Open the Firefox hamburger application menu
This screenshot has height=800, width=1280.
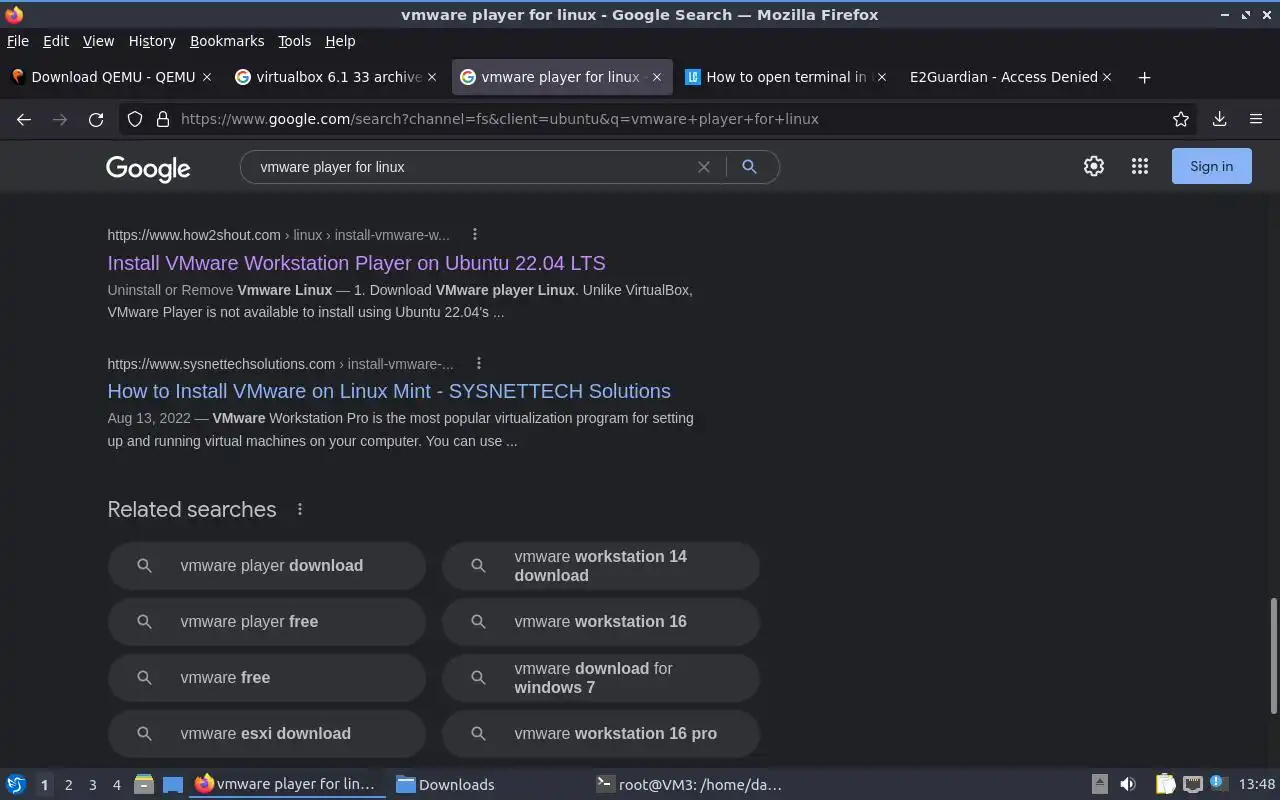point(1256,119)
